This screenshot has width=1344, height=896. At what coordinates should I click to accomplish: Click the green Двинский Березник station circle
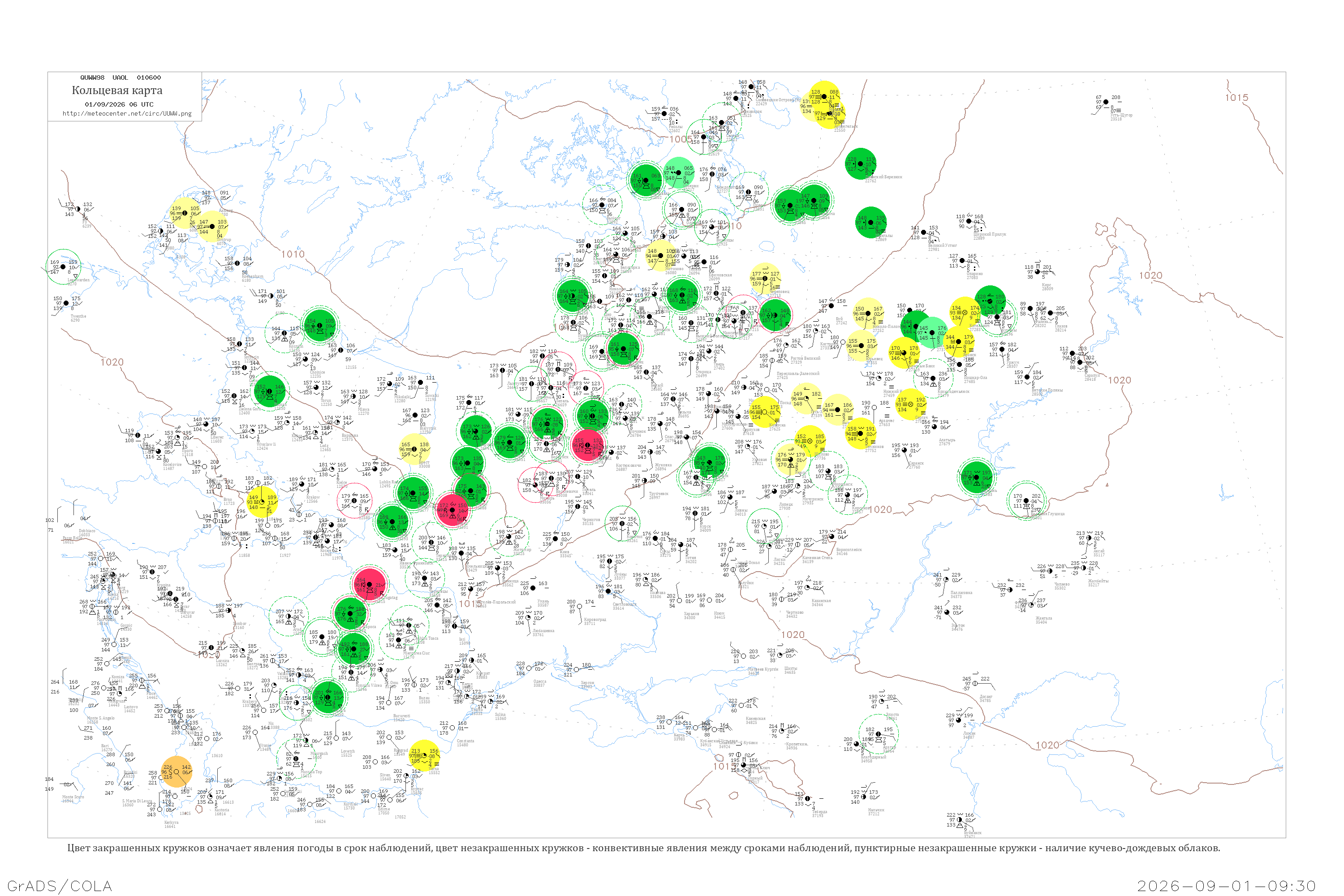coord(861,164)
